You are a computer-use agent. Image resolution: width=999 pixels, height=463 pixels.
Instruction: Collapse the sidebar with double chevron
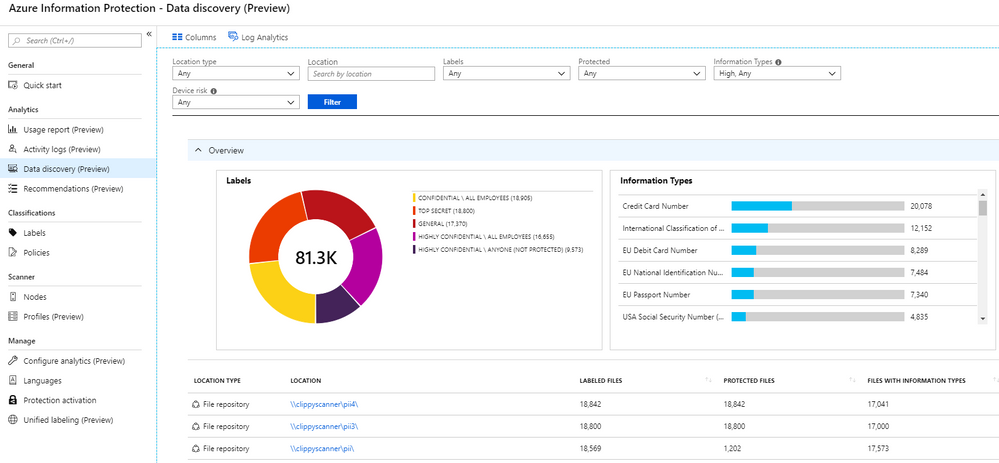[149, 34]
